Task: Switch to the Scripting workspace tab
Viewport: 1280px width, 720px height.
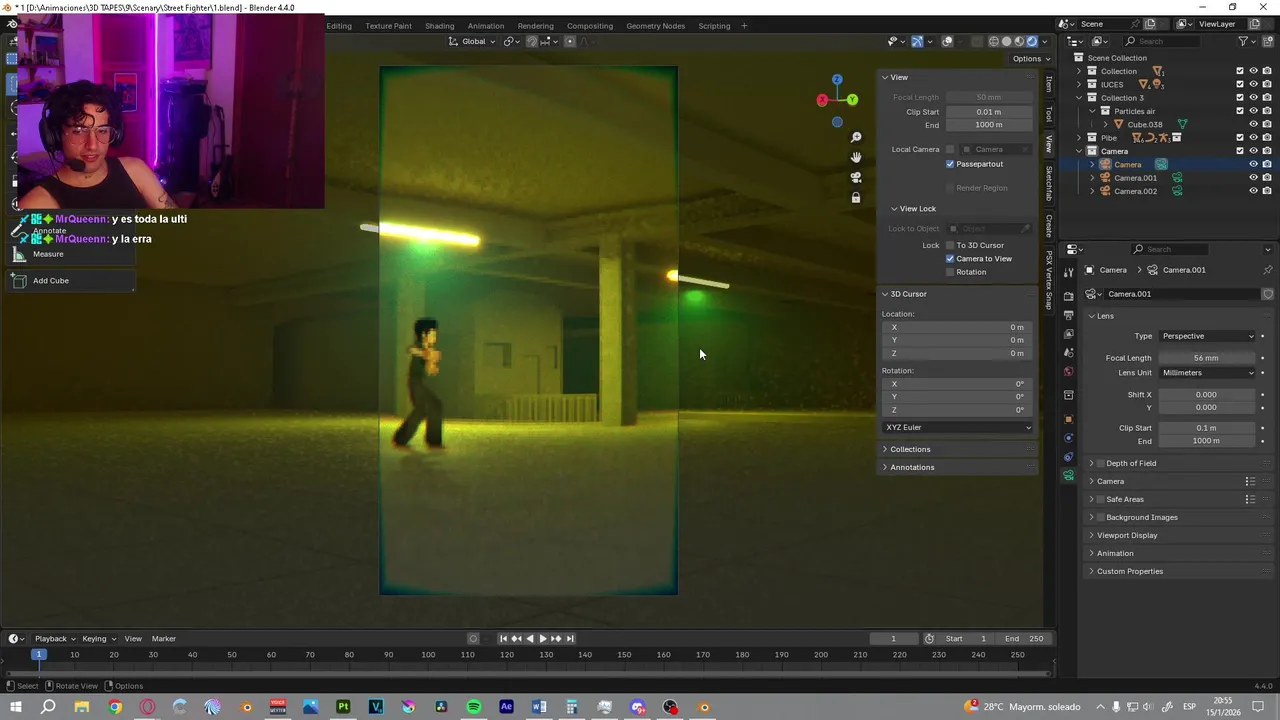Action: [714, 26]
